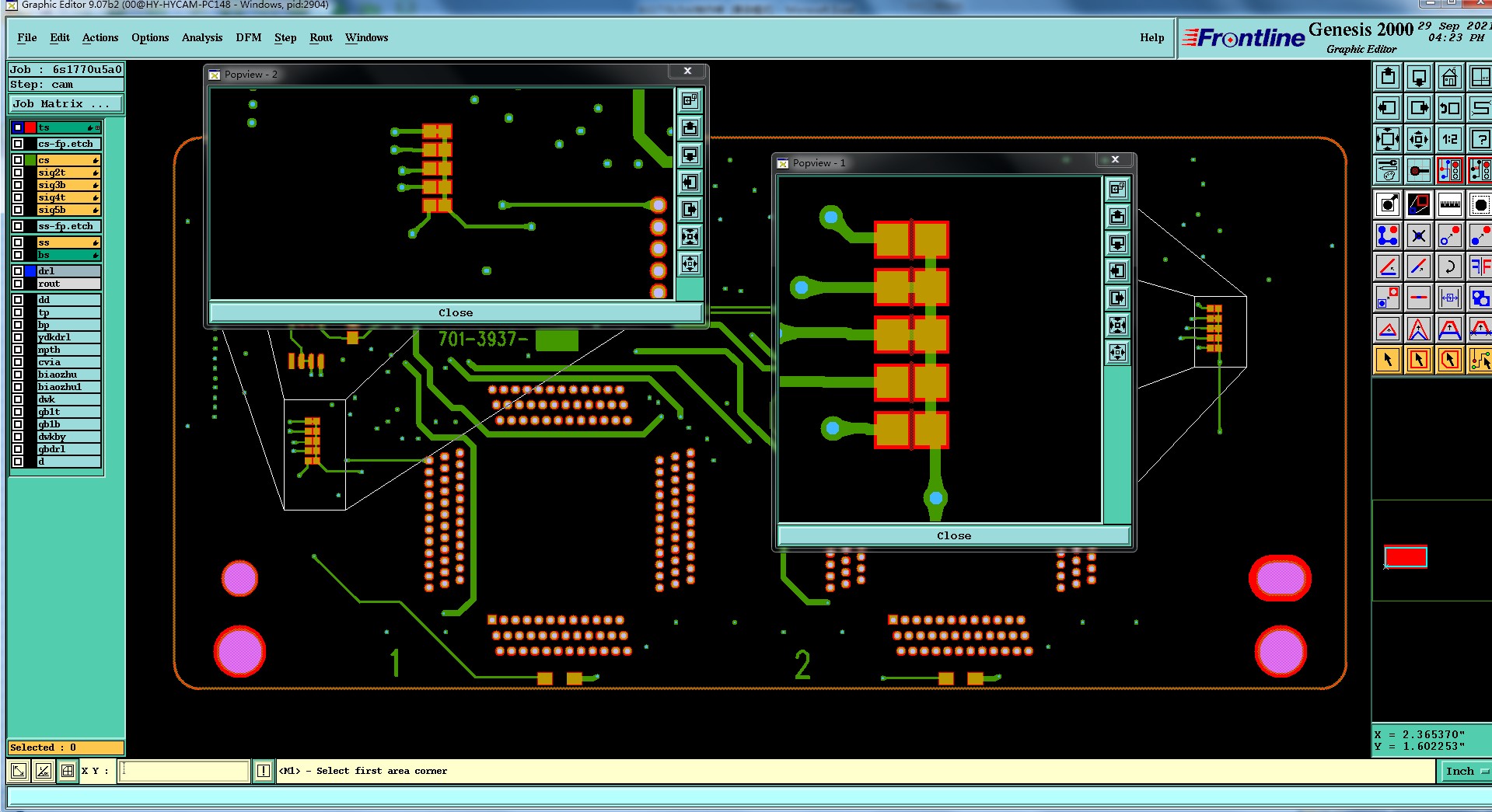Click the popview black square icon
The image size is (1492, 812).
pyautogui.click(x=1419, y=204)
